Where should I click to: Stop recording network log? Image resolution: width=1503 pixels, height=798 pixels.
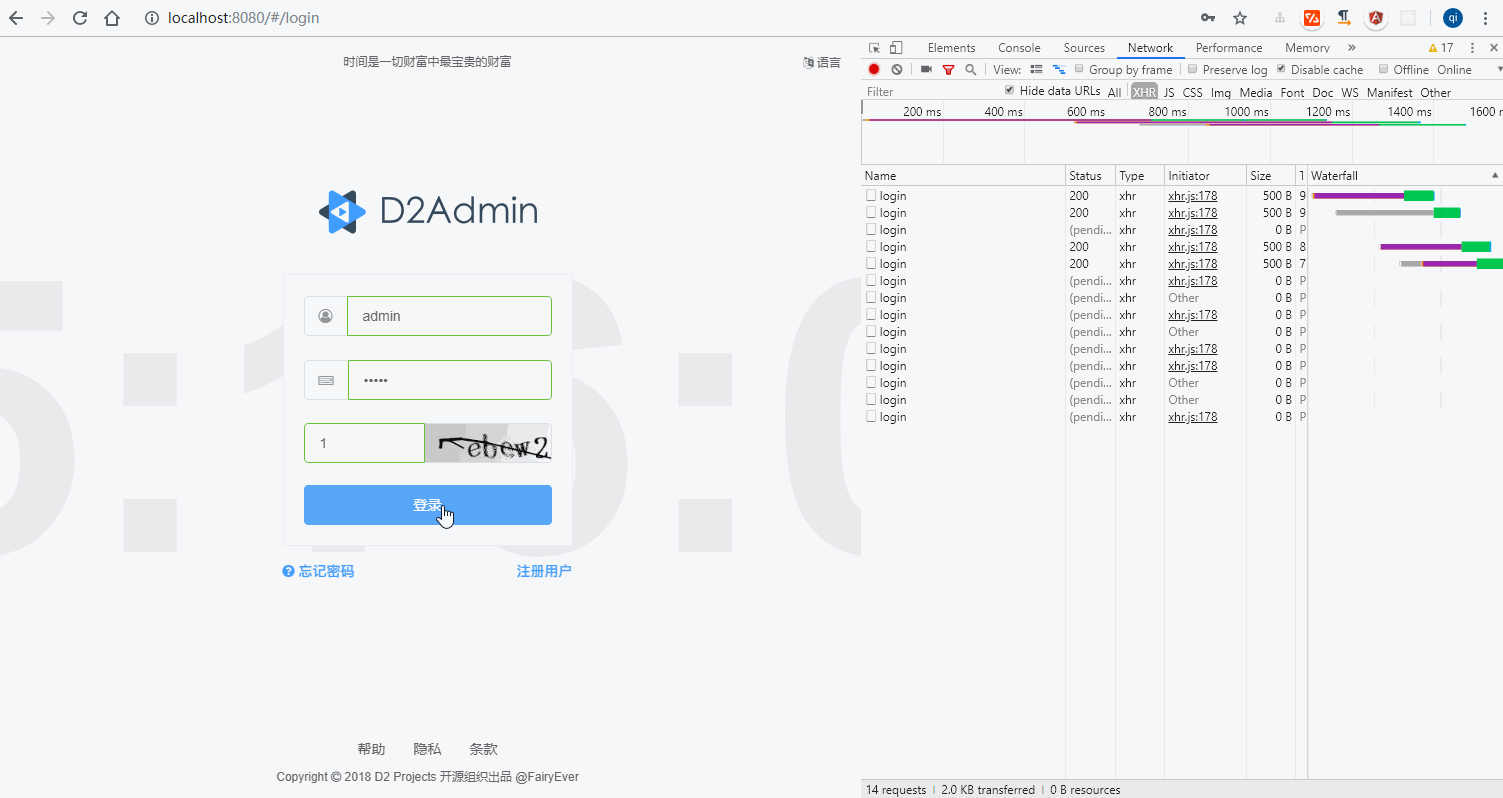(x=872, y=69)
